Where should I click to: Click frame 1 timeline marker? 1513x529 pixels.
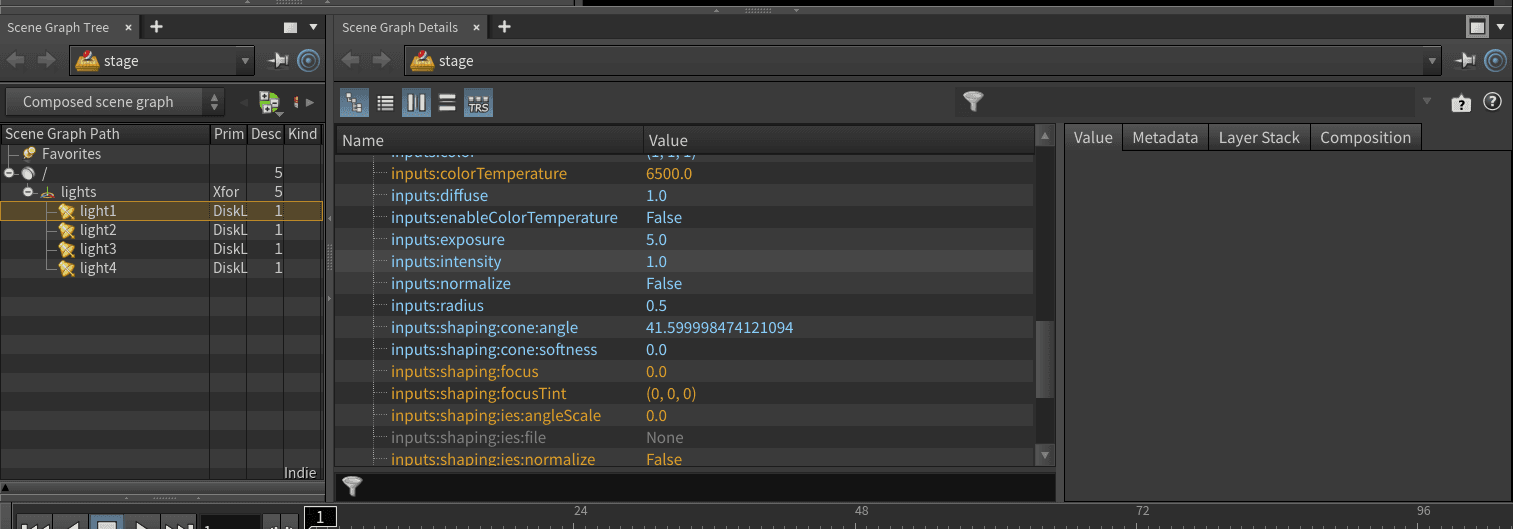pos(321,517)
